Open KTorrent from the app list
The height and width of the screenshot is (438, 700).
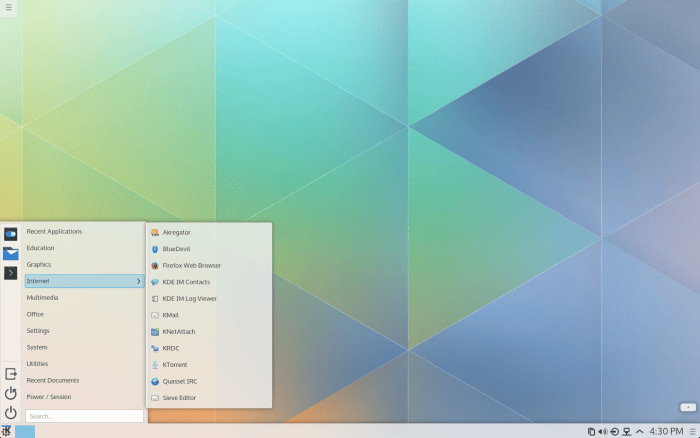(174, 365)
